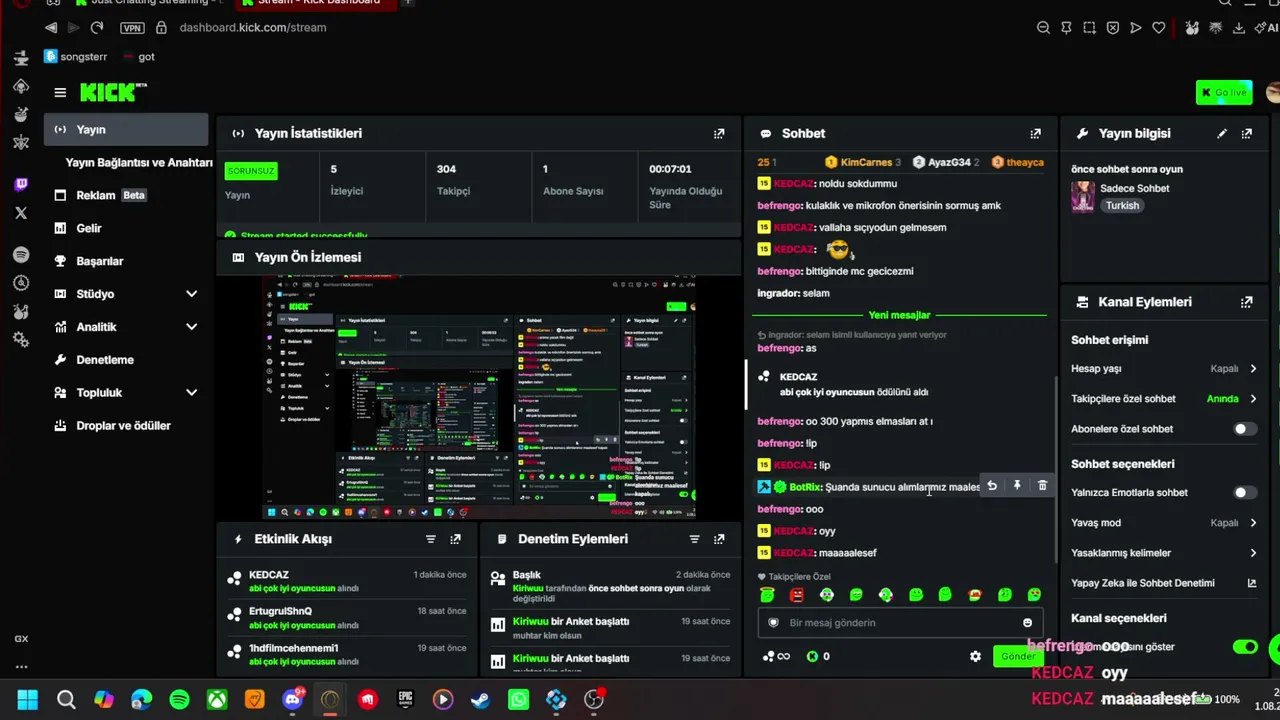
Task: Open filter options in Etkinlik Akışı
Action: coord(431,539)
